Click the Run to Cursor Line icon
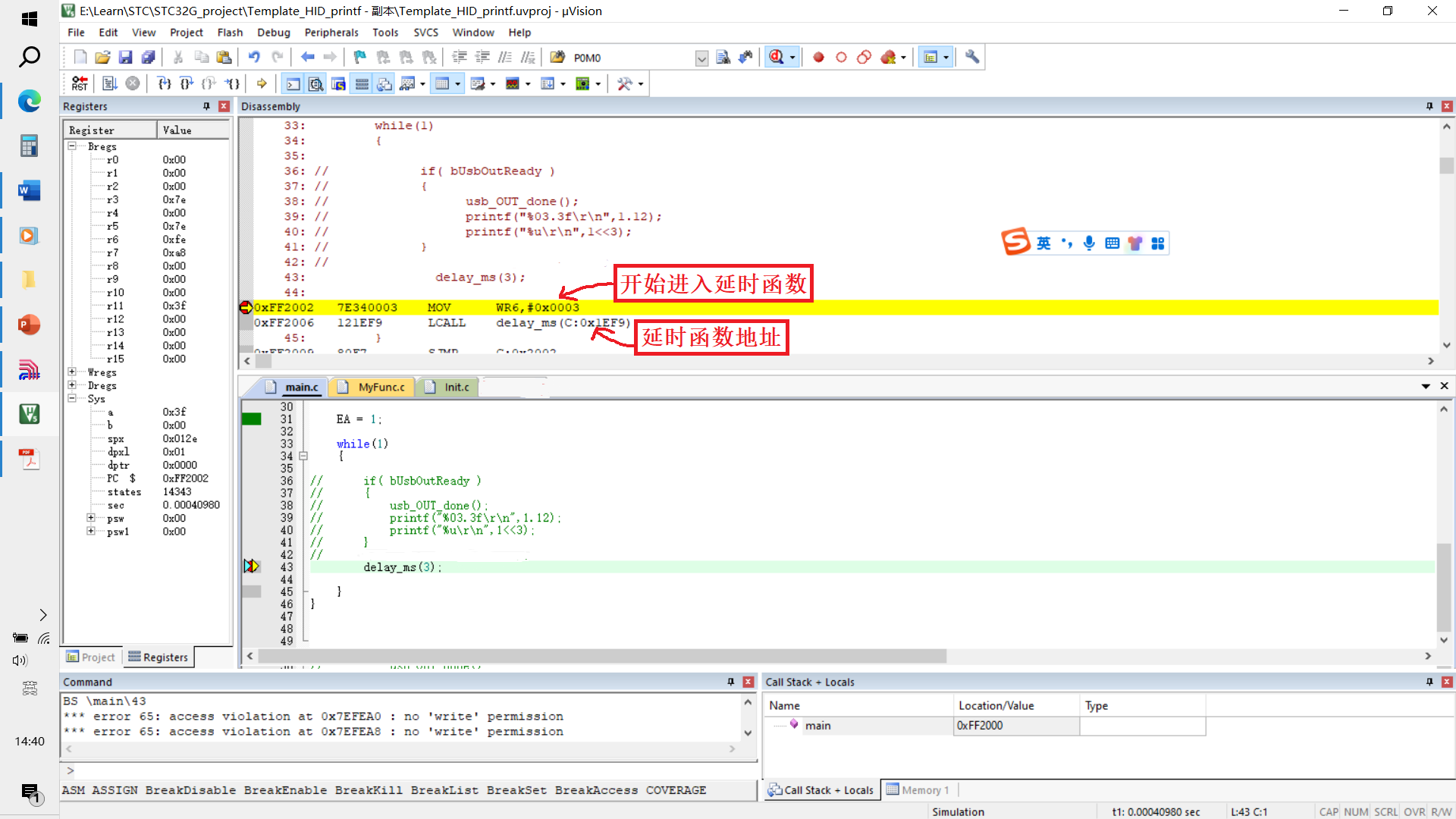This screenshot has height=819, width=1456. [233, 83]
